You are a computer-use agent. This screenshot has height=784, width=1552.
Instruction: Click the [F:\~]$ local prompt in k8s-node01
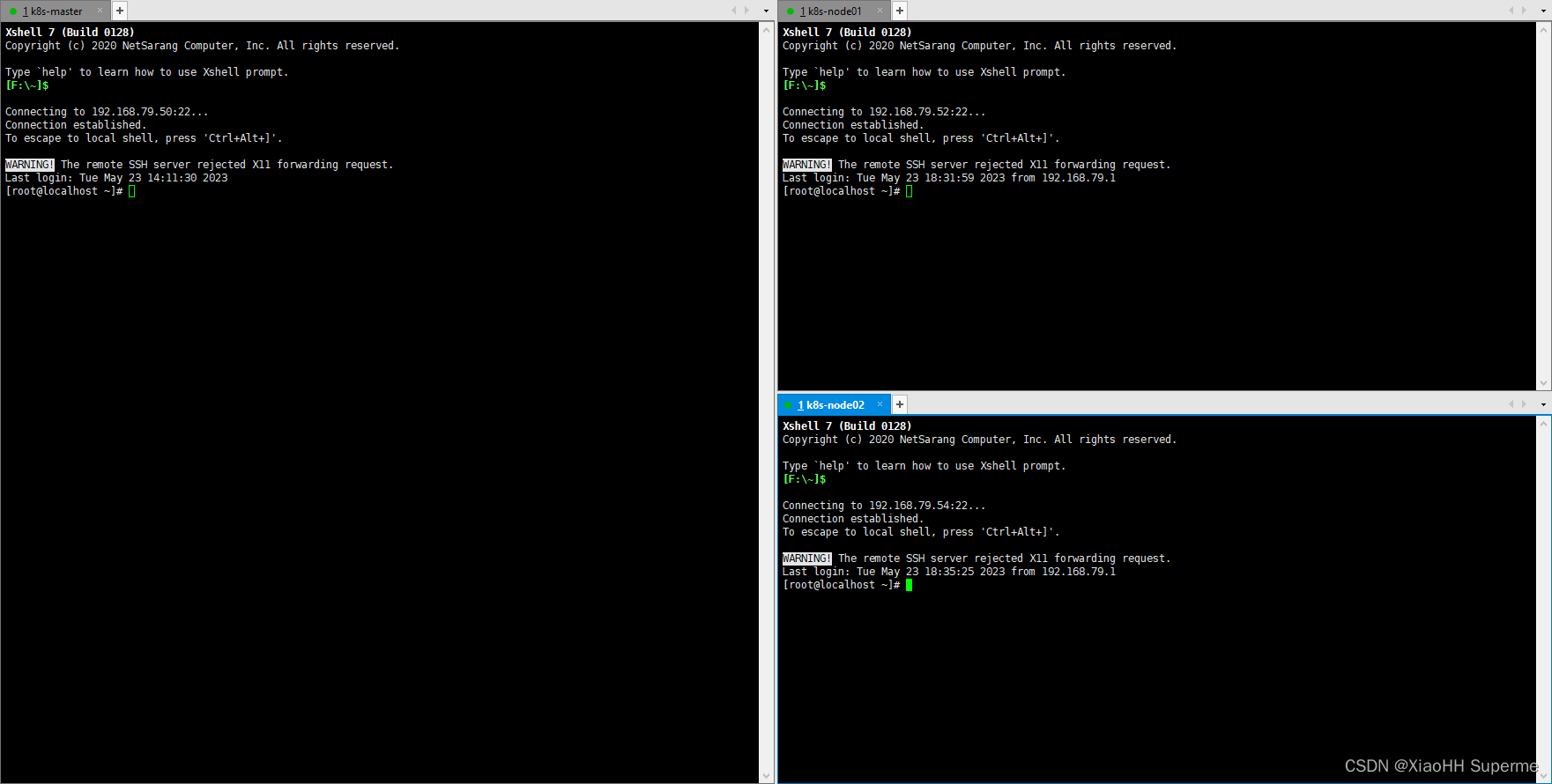[805, 85]
